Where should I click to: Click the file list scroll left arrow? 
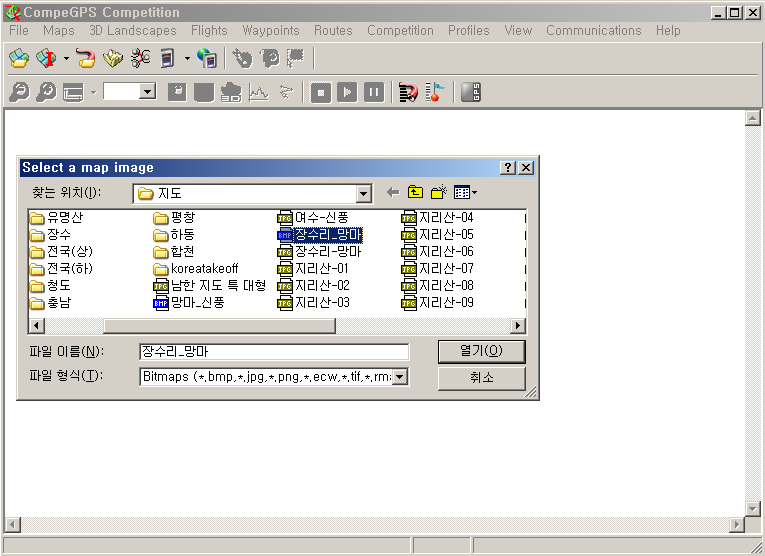(37, 325)
